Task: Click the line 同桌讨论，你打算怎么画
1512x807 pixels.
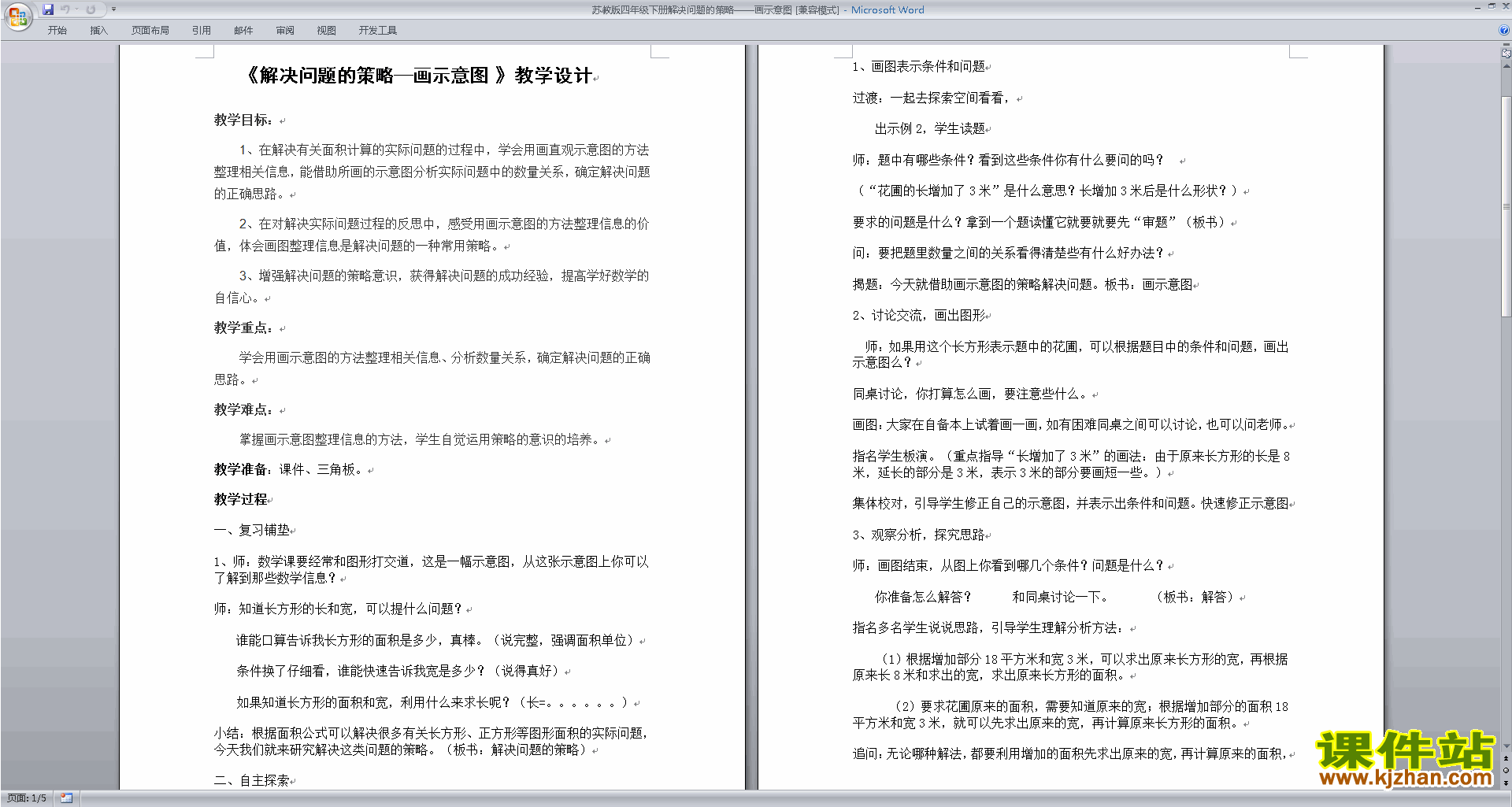Action: pyautogui.click(x=970, y=394)
